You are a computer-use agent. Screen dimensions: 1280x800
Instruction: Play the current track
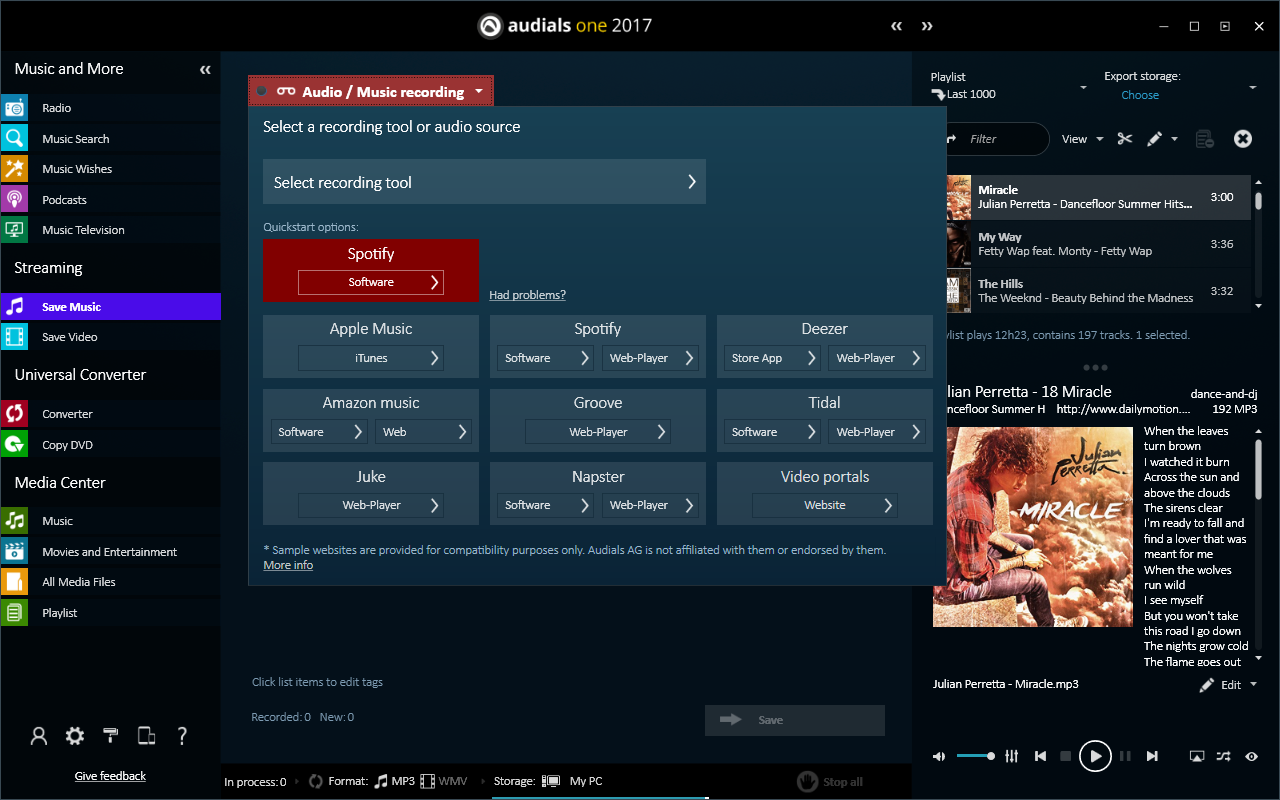(1095, 756)
